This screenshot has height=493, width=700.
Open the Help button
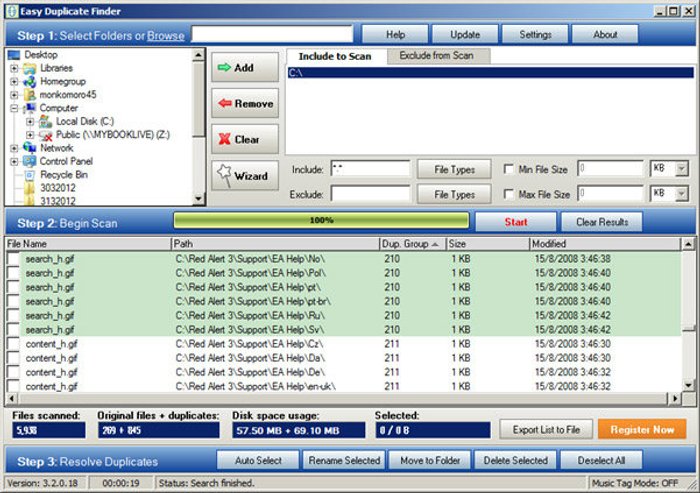395,35
